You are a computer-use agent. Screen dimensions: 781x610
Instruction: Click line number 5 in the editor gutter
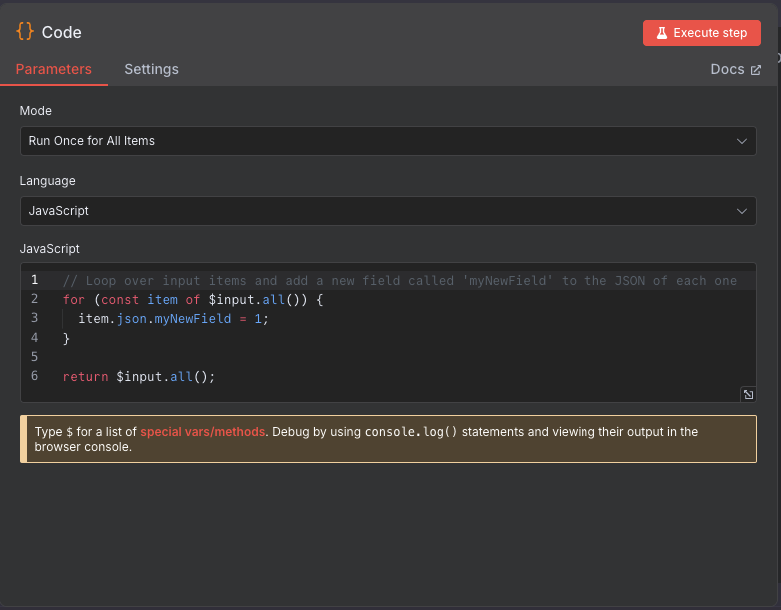point(34,357)
